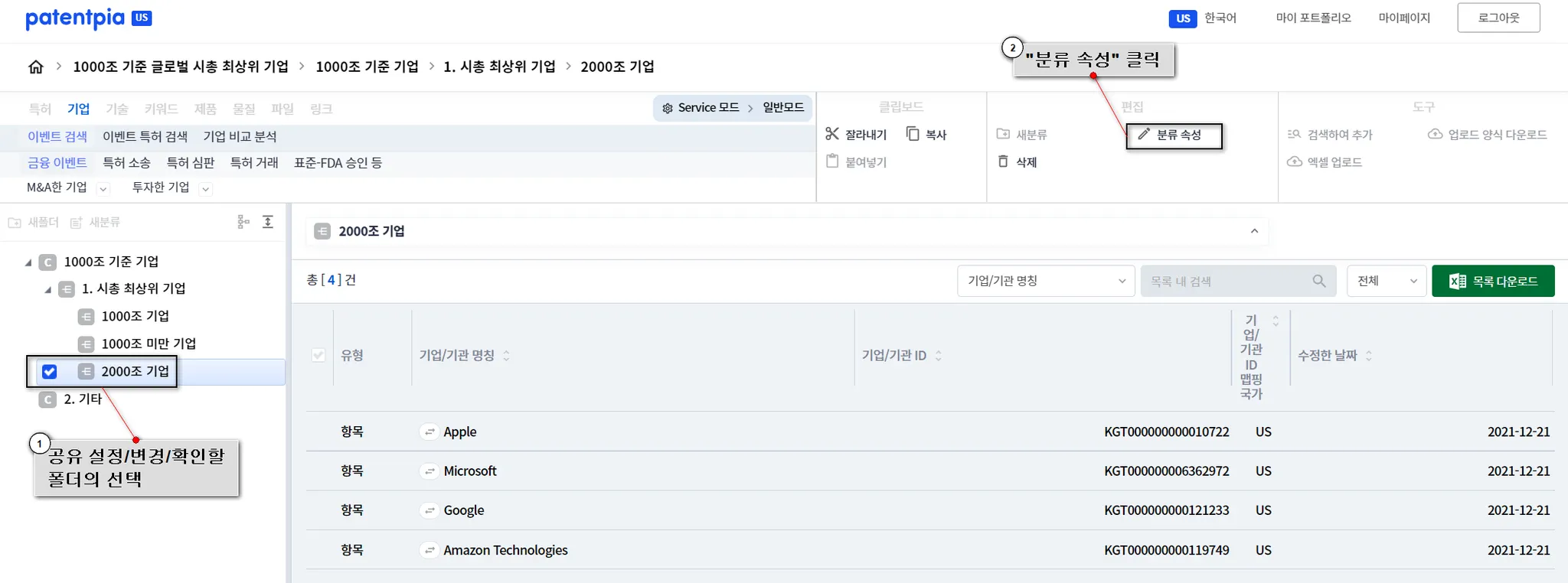The image size is (1568, 583).
Task: Click the Excel upload (엑셀 업로드) cloud icon
Action: pyautogui.click(x=1295, y=161)
